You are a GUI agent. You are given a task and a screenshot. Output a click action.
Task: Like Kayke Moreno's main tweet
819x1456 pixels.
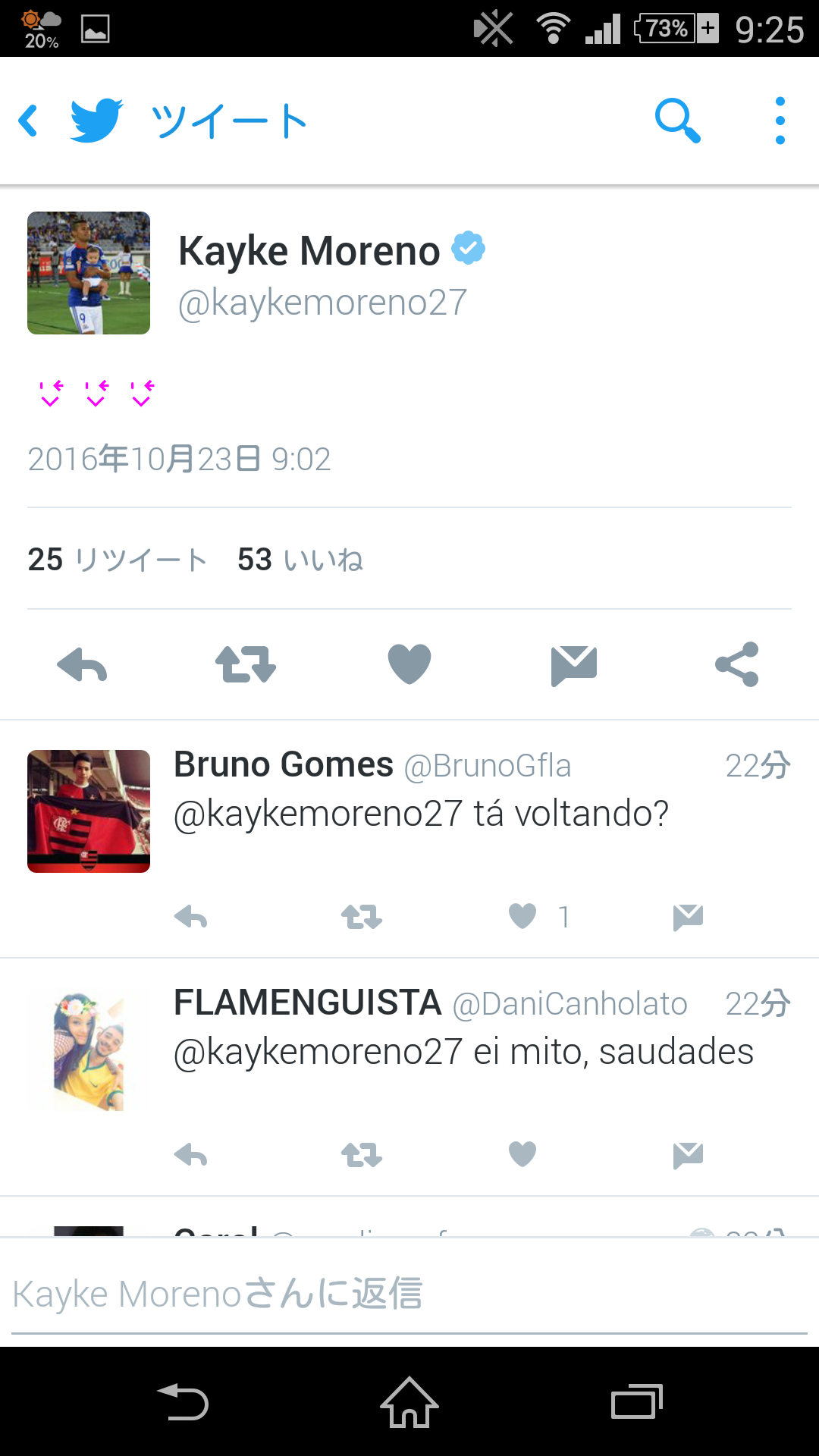click(409, 664)
